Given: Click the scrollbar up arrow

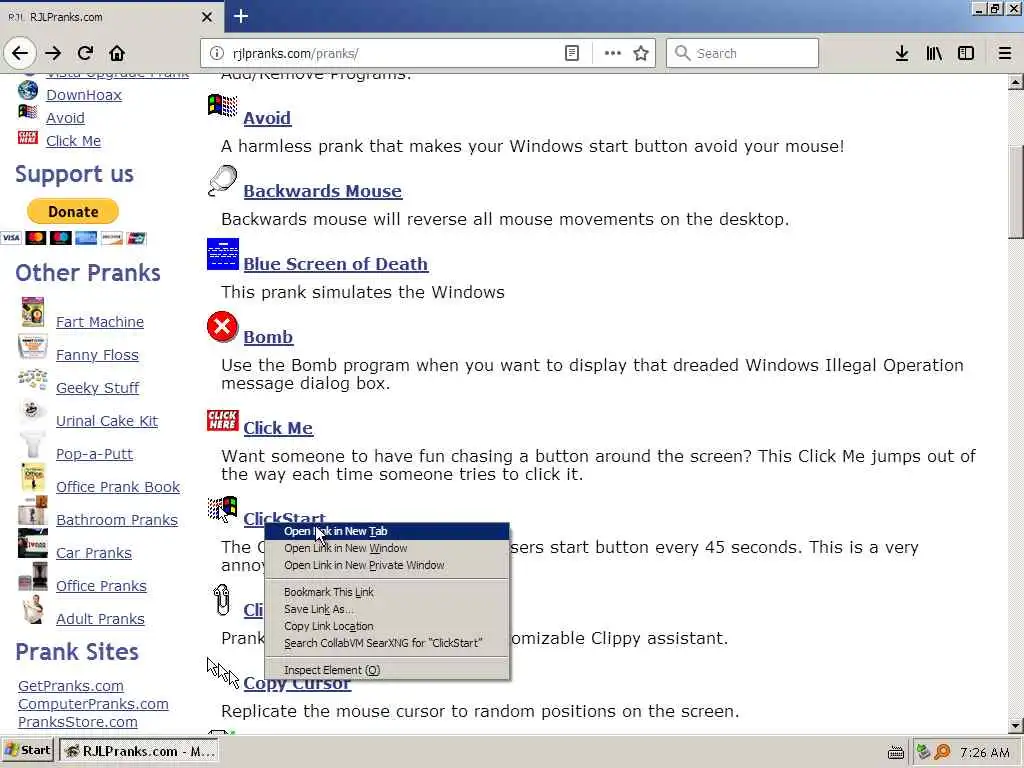Looking at the screenshot, I should point(1016,82).
